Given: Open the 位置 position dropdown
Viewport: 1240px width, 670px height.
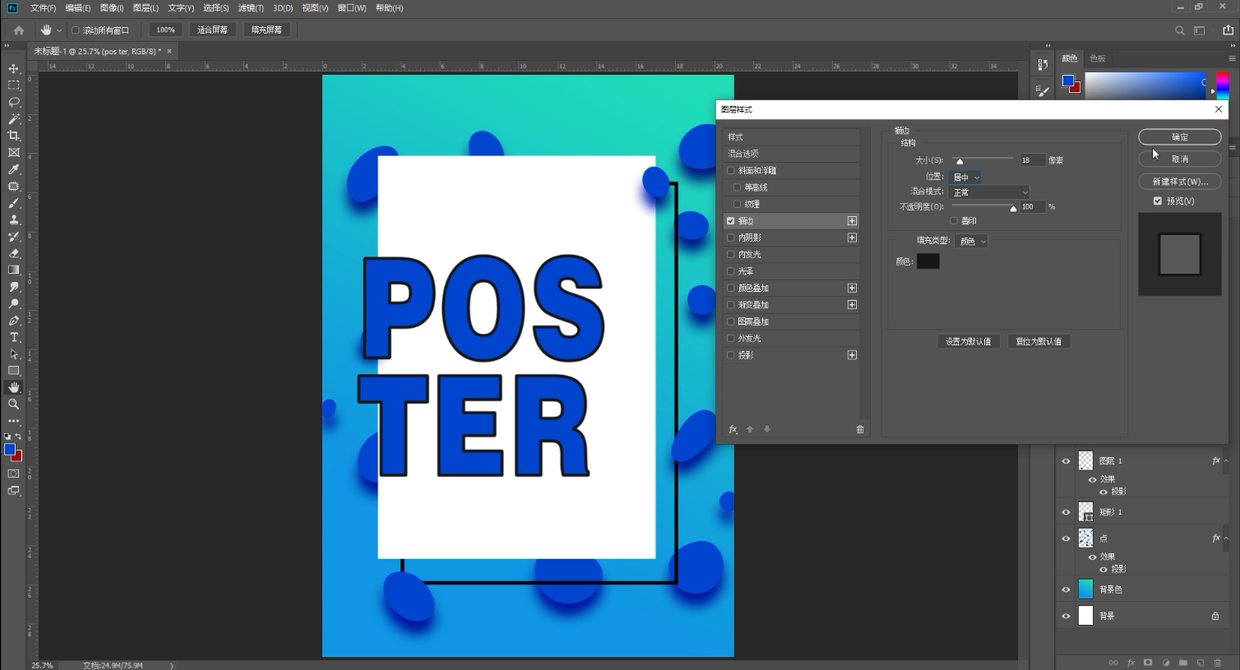Looking at the screenshot, I should [966, 177].
